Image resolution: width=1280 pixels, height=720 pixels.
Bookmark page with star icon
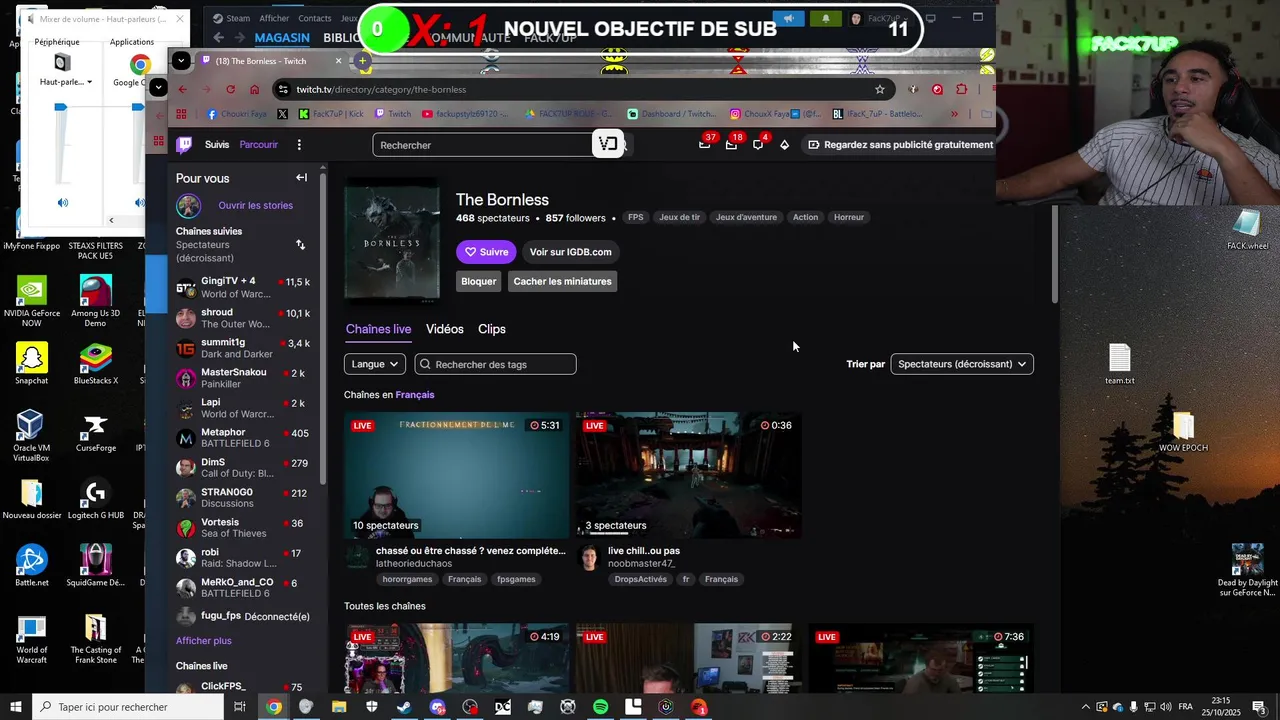tap(880, 89)
